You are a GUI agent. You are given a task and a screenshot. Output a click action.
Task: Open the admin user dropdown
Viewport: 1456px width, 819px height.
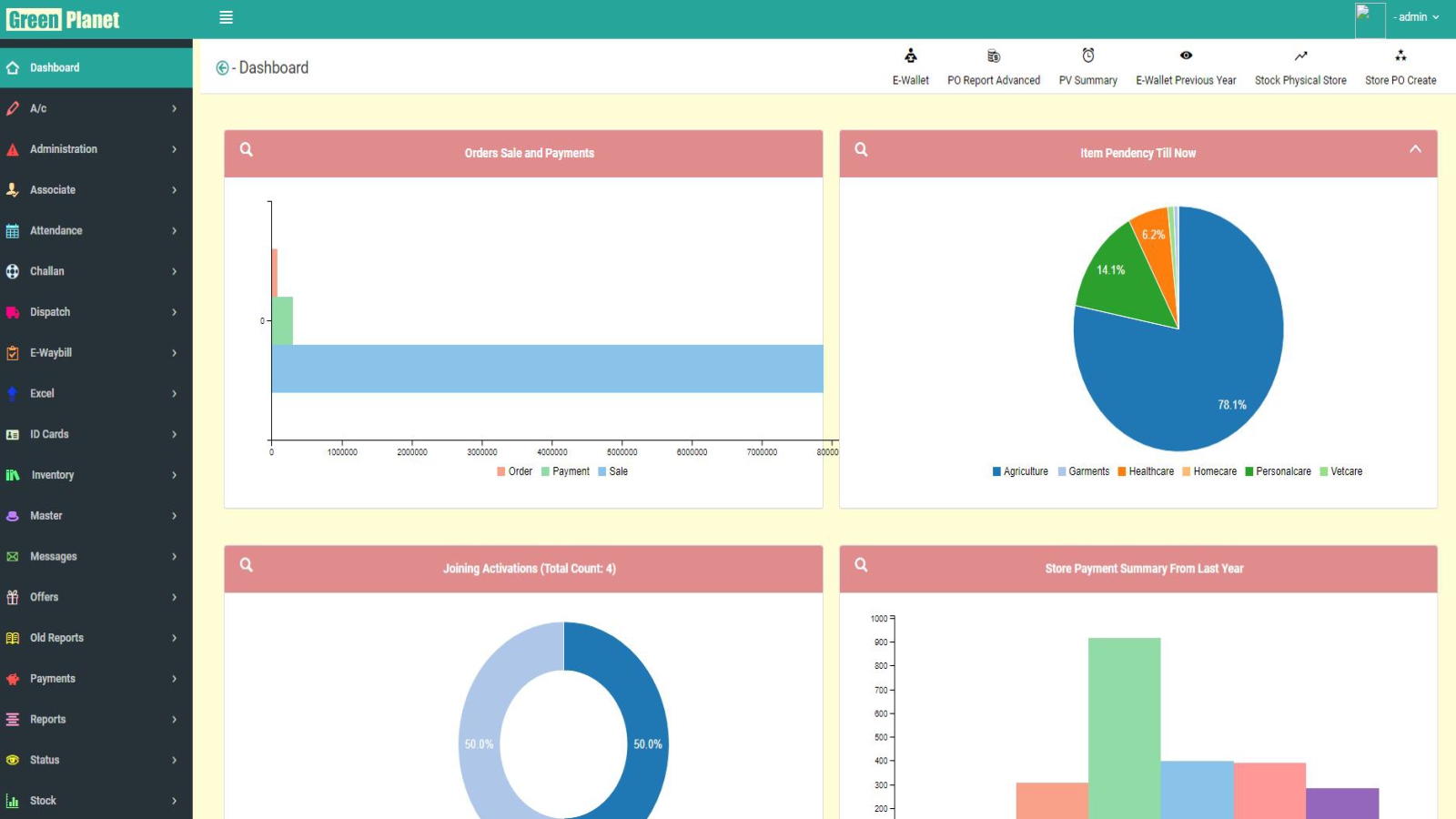(x=1416, y=17)
